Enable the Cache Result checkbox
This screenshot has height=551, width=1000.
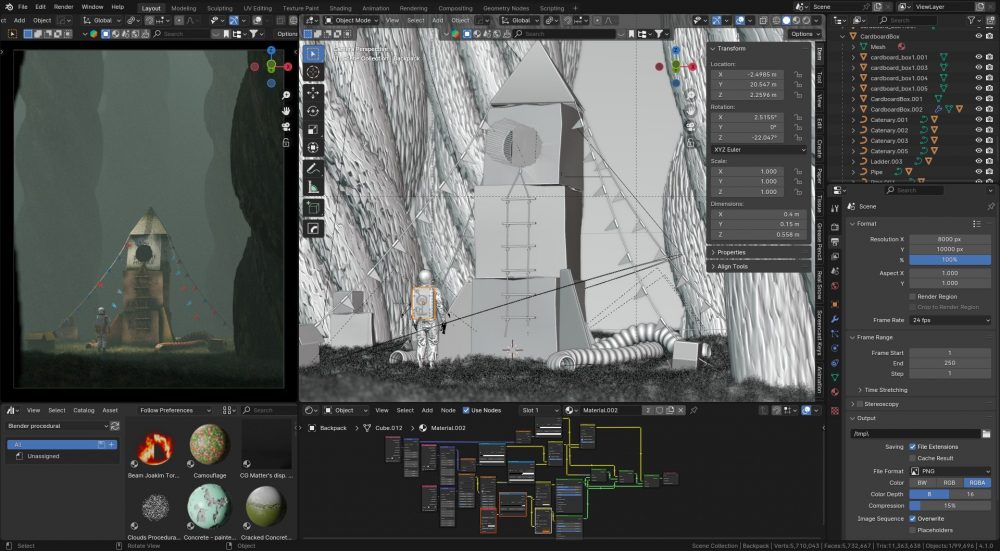[x=913, y=458]
